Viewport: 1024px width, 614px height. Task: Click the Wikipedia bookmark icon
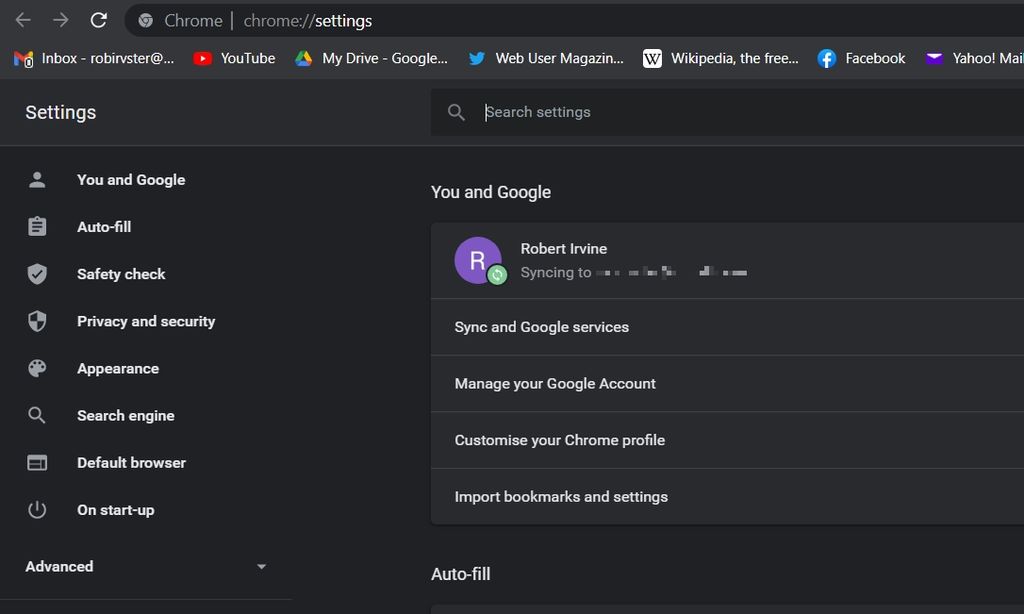click(652, 58)
